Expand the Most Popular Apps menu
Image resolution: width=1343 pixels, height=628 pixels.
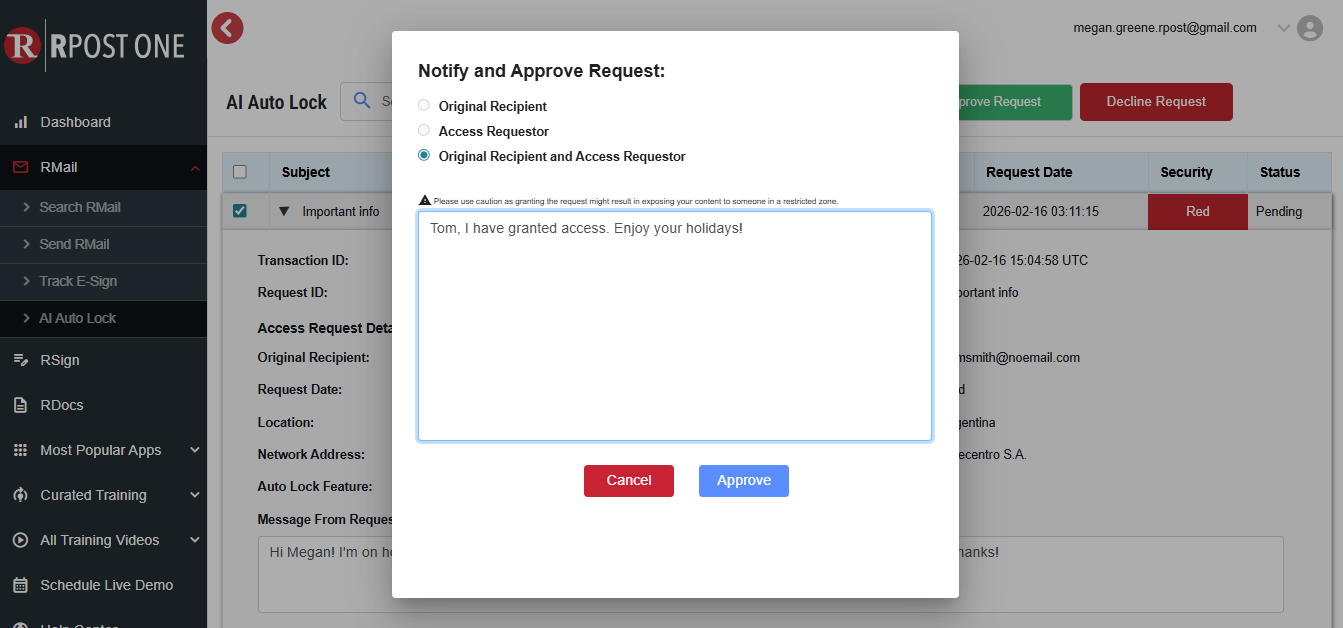[x=195, y=450]
